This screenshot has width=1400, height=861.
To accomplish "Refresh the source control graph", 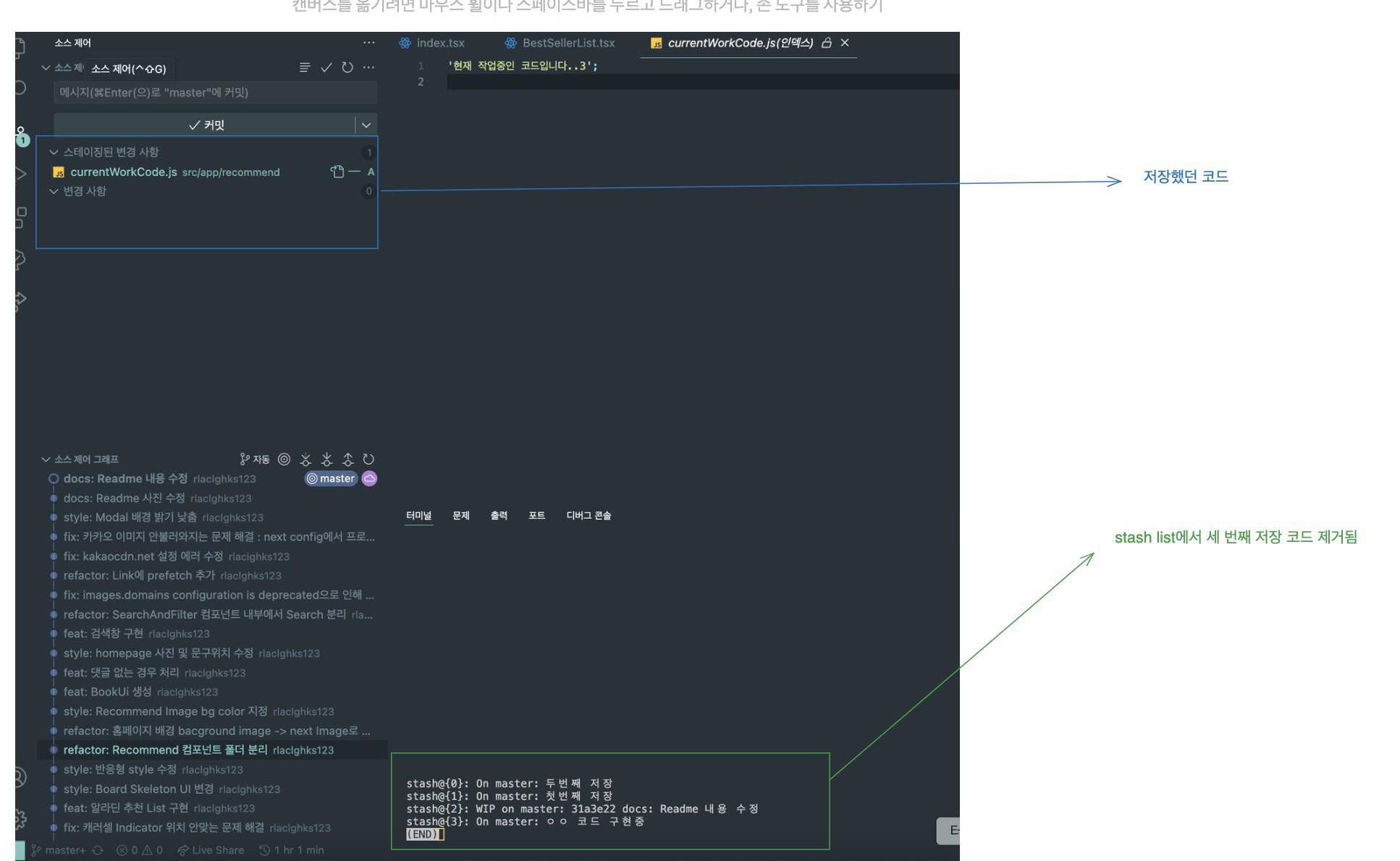I will click(x=368, y=459).
